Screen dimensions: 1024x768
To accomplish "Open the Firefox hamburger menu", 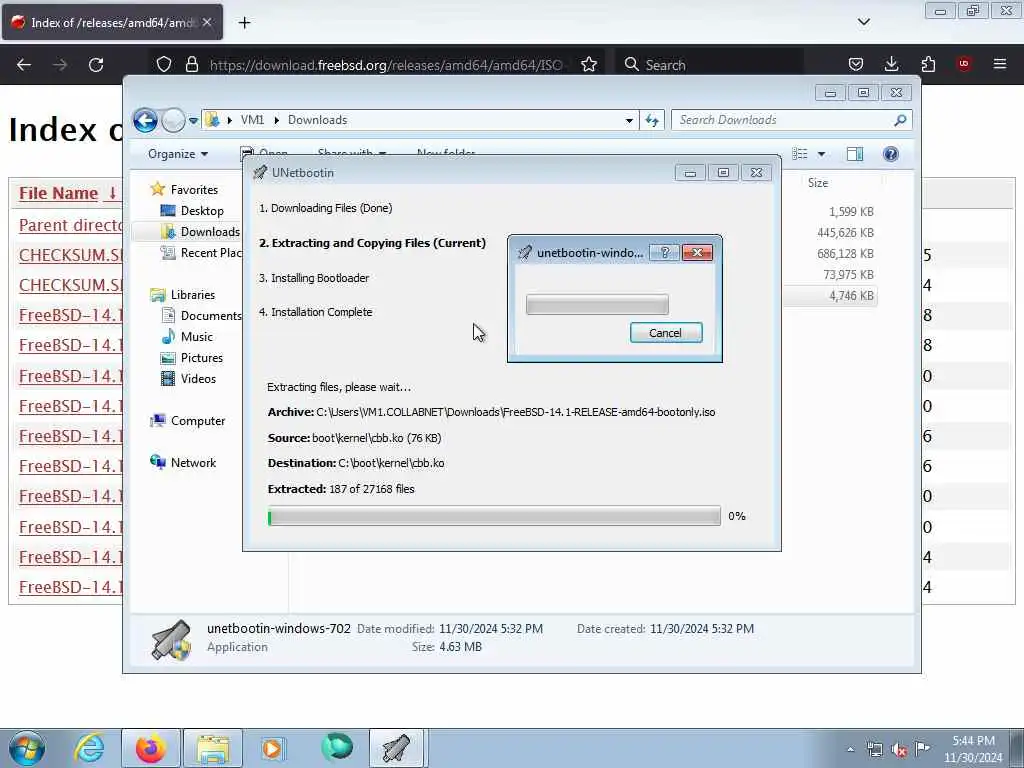I will [x=1000, y=64].
